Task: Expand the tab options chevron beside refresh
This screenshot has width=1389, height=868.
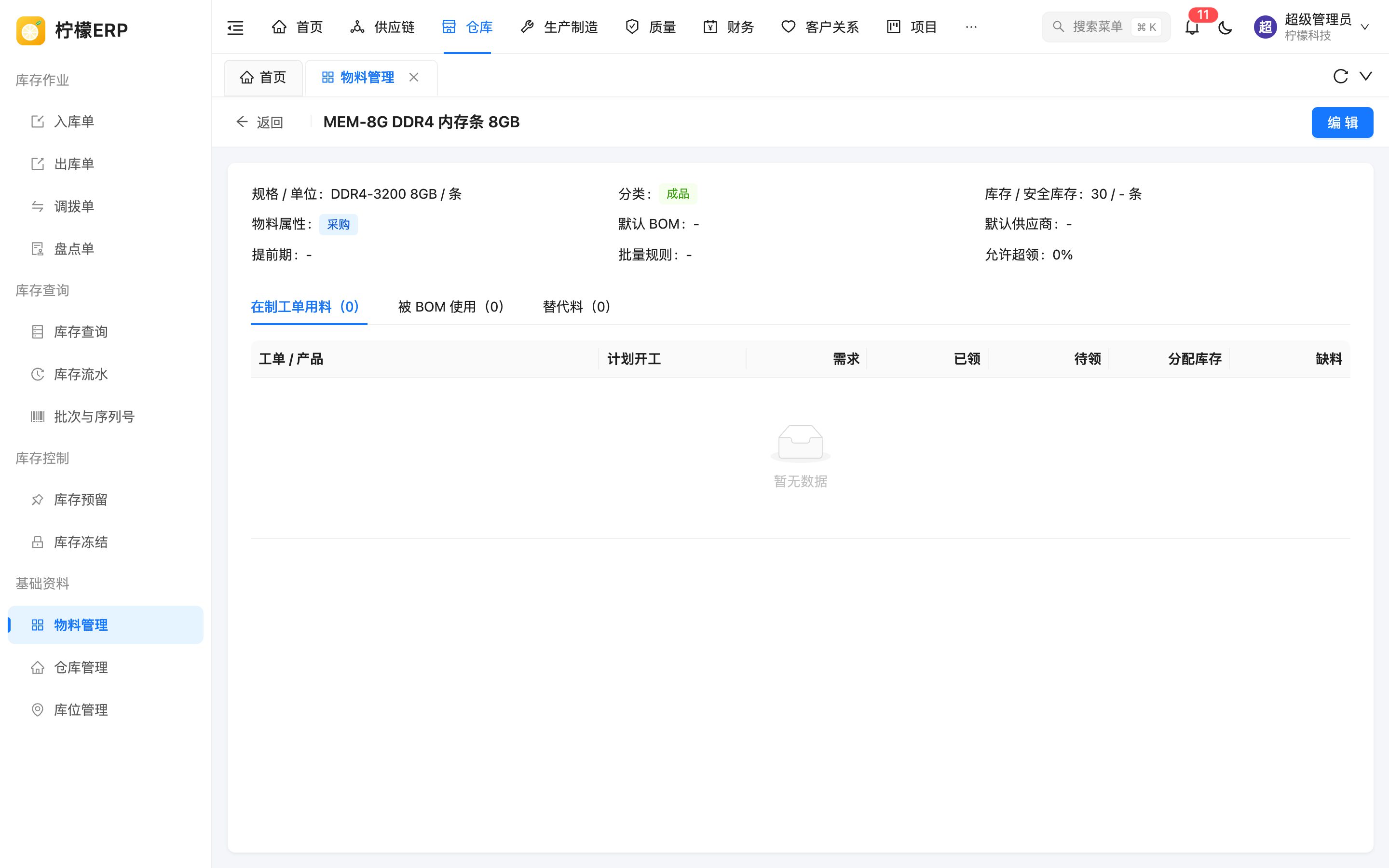Action: click(x=1366, y=76)
